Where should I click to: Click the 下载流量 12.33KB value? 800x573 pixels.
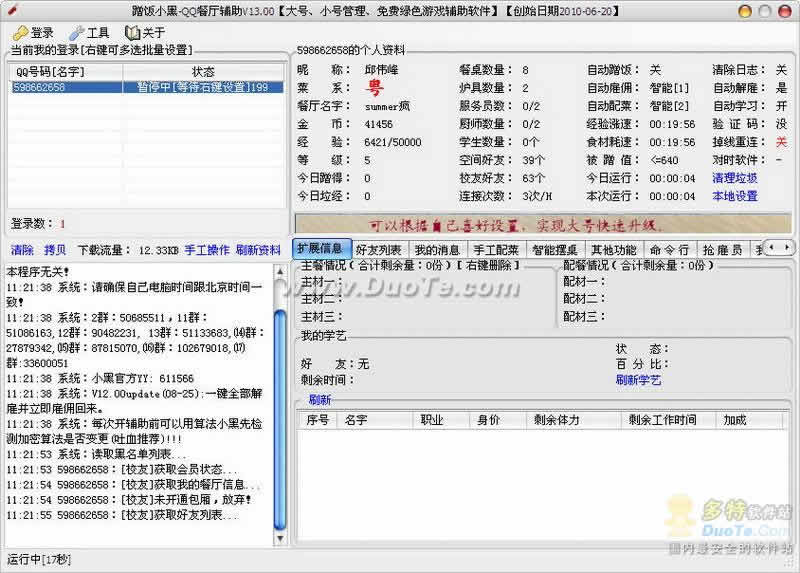pyautogui.click(x=158, y=251)
